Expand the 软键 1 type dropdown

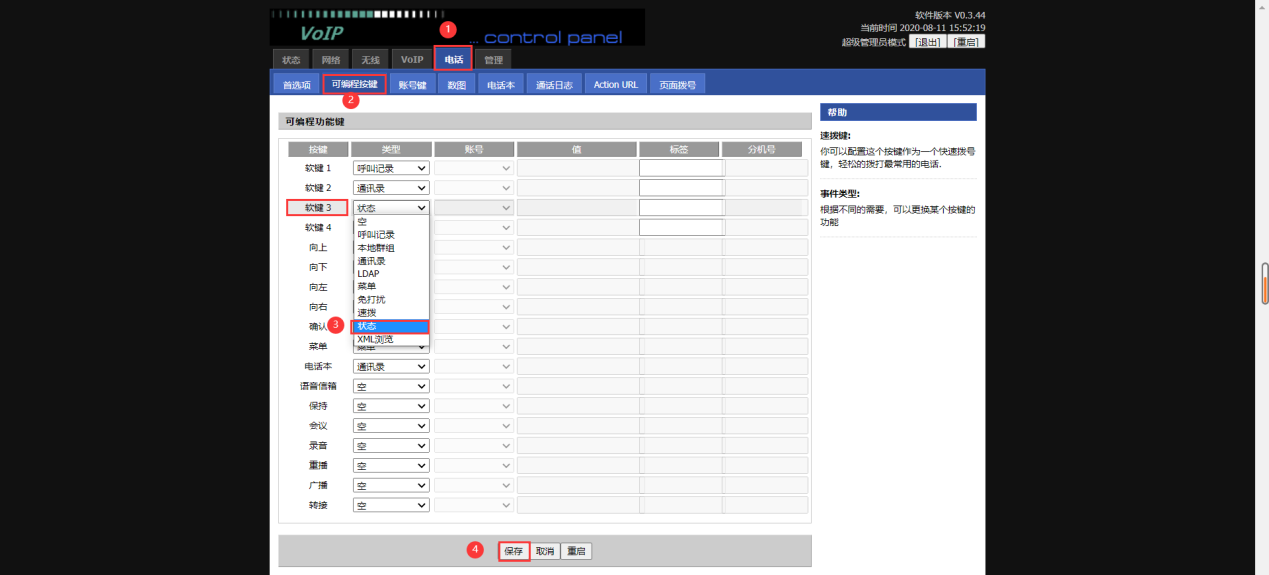click(391, 168)
